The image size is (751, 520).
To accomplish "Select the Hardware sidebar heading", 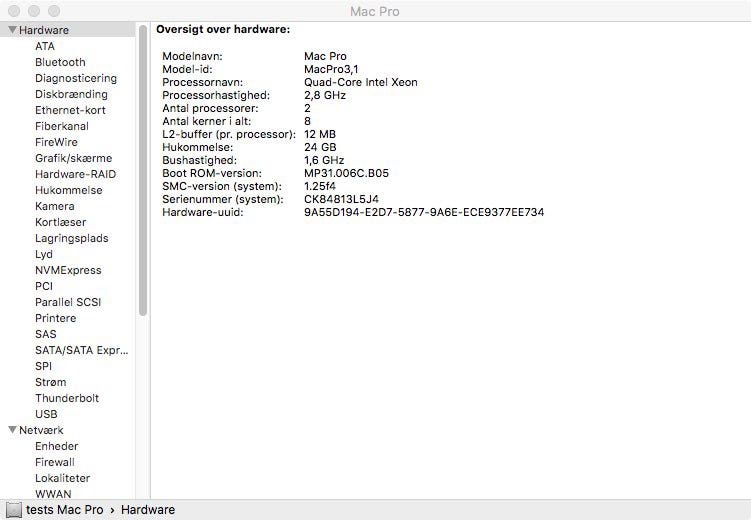I will pos(44,30).
